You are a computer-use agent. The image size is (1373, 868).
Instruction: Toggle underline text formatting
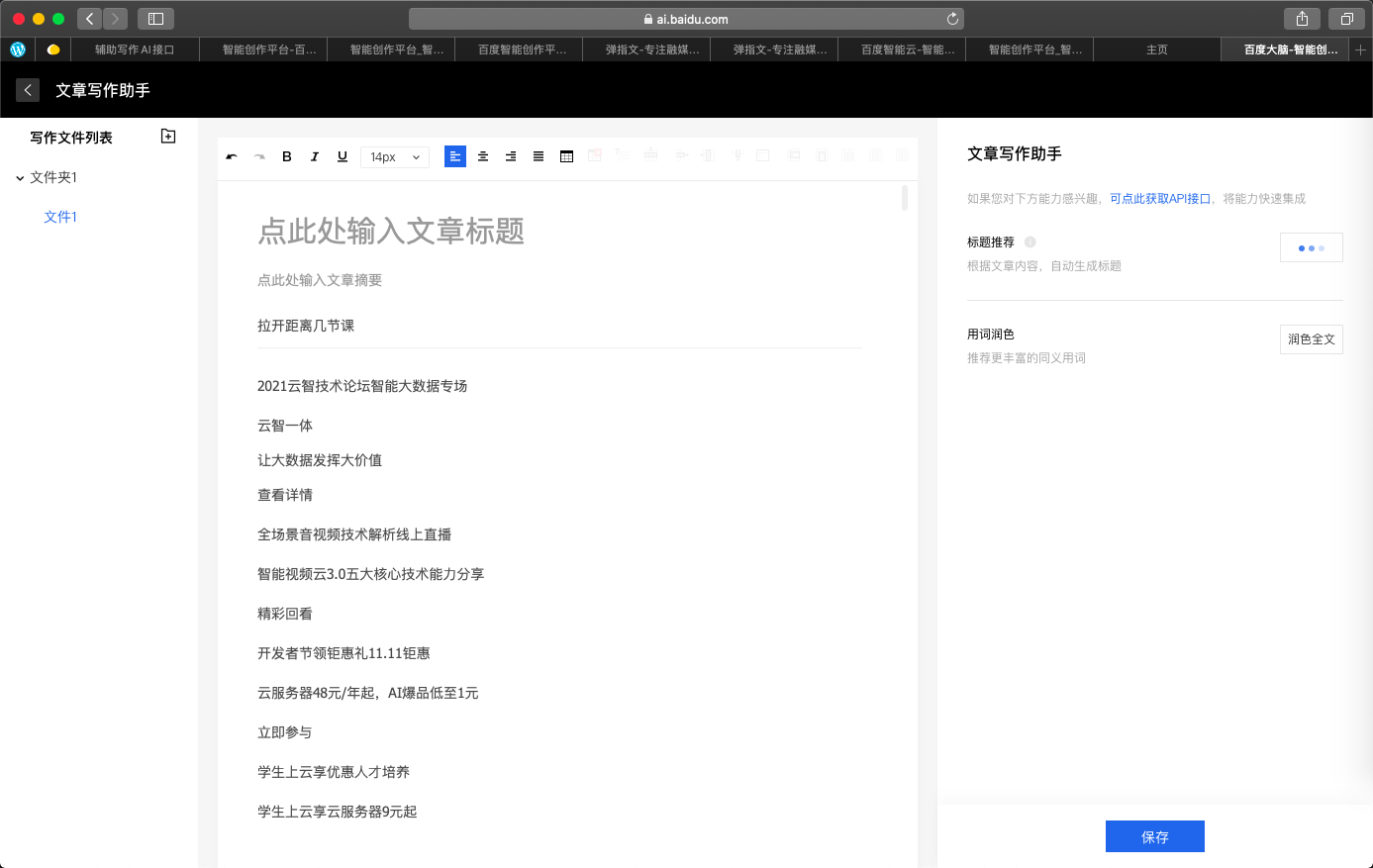tap(343, 156)
